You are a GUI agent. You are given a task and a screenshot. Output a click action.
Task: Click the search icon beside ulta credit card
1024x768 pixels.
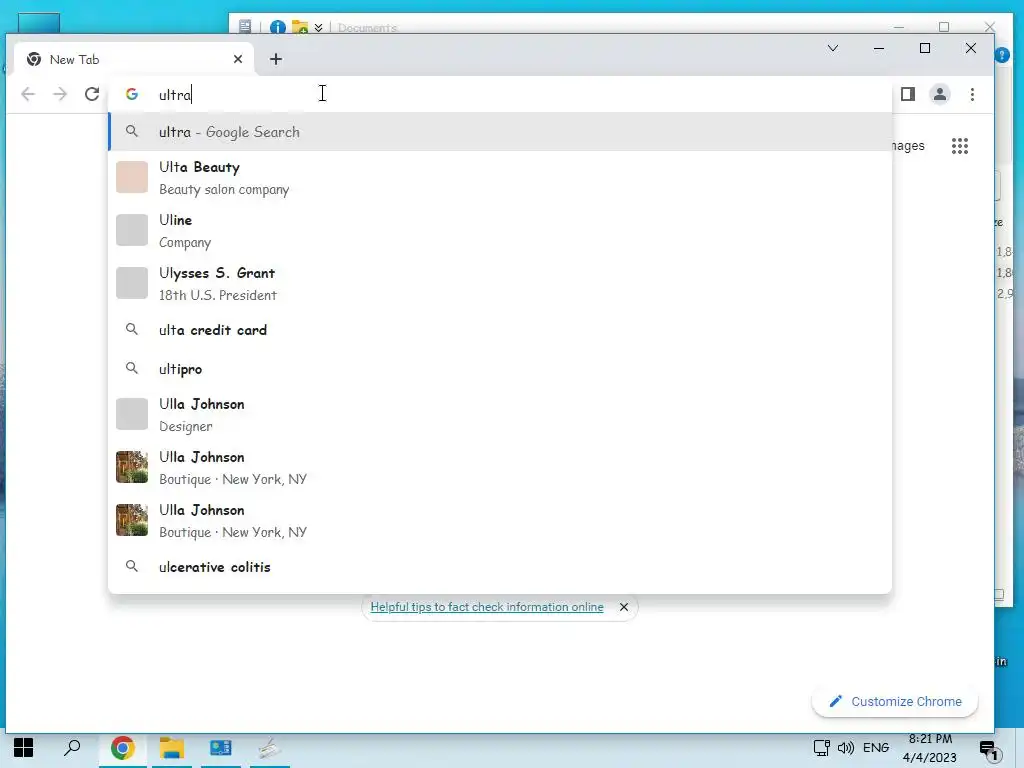coord(132,329)
